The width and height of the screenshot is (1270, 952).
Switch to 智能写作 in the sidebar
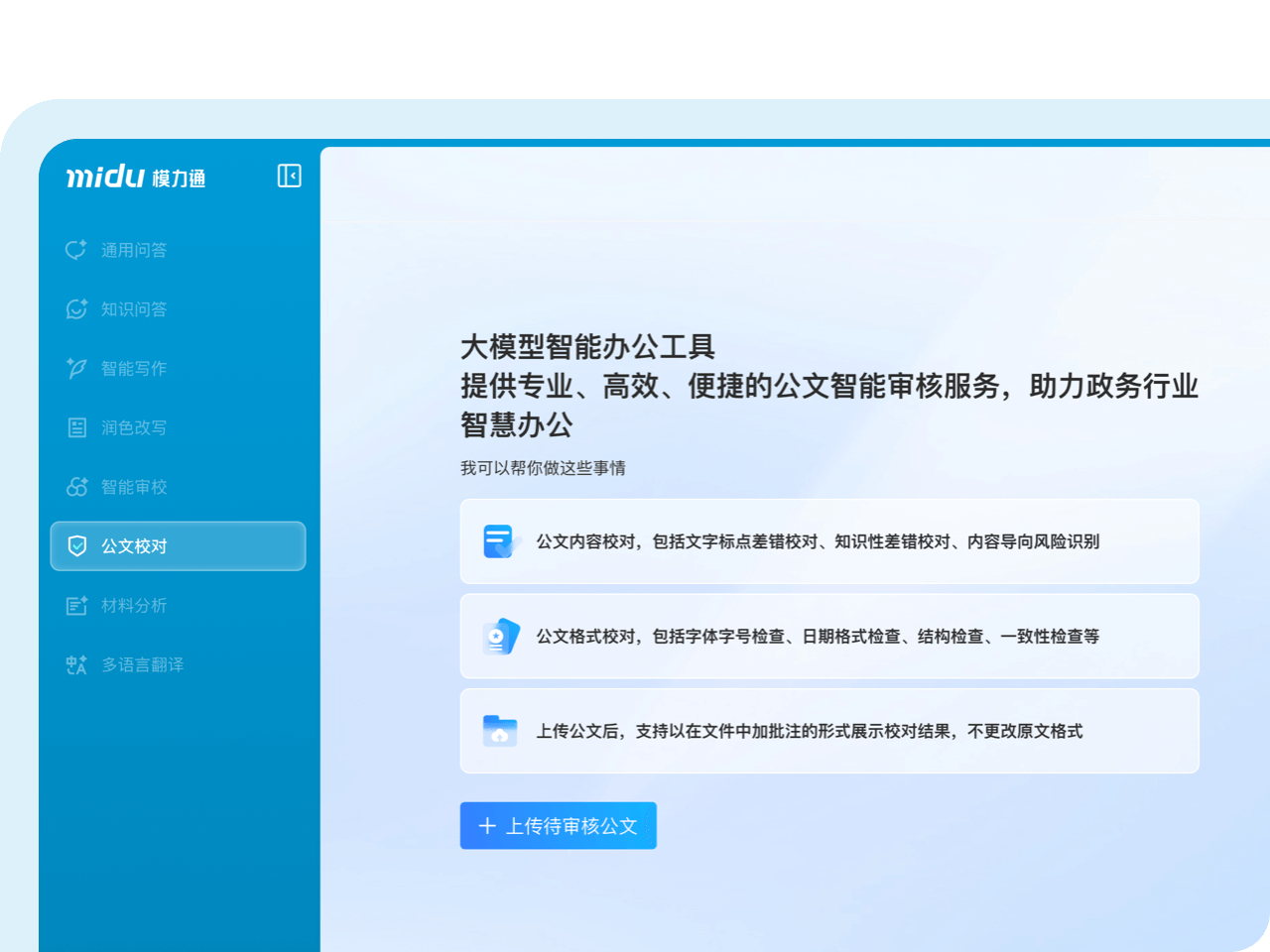pyautogui.click(x=178, y=368)
